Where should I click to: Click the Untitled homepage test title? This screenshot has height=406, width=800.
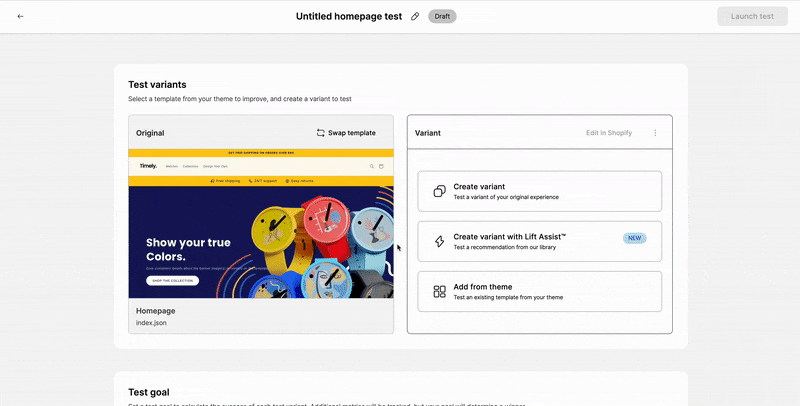click(x=350, y=16)
